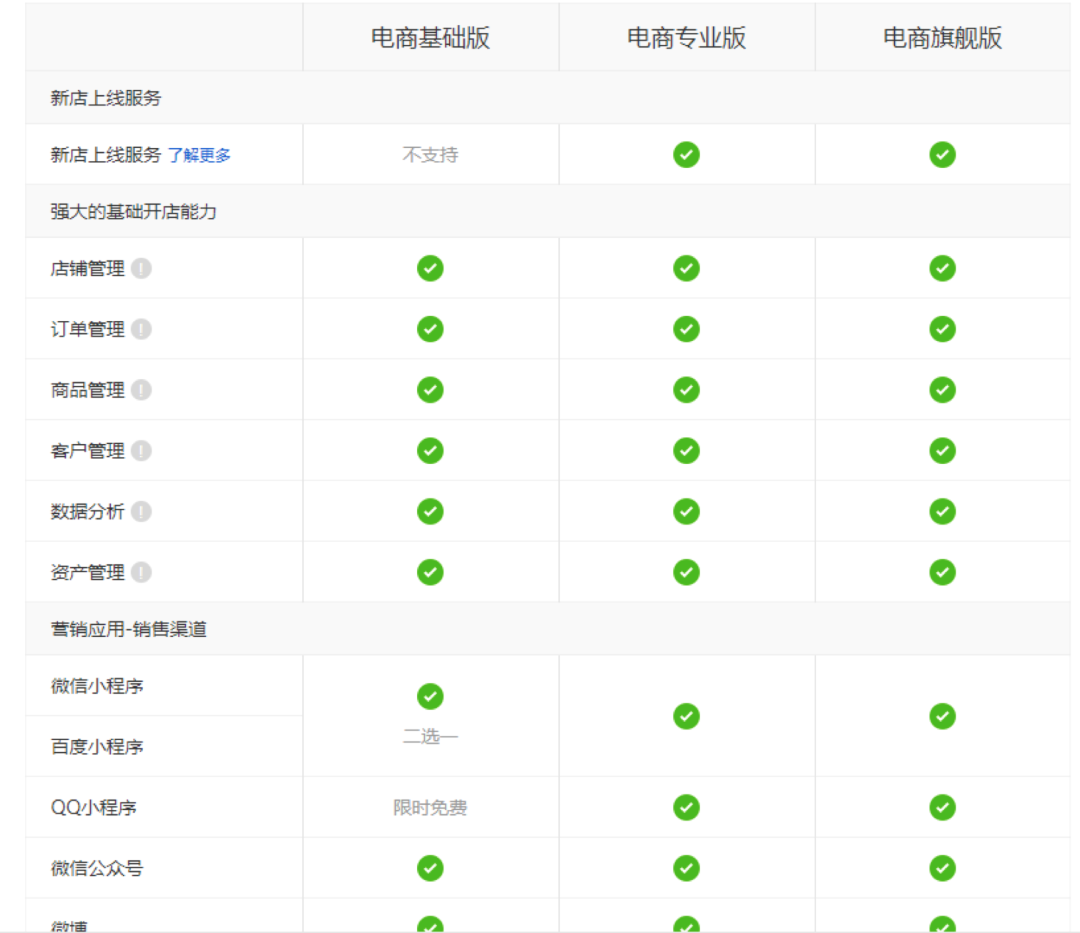
Task: Click the 二选一 text under 电商基础版
Action: point(430,737)
